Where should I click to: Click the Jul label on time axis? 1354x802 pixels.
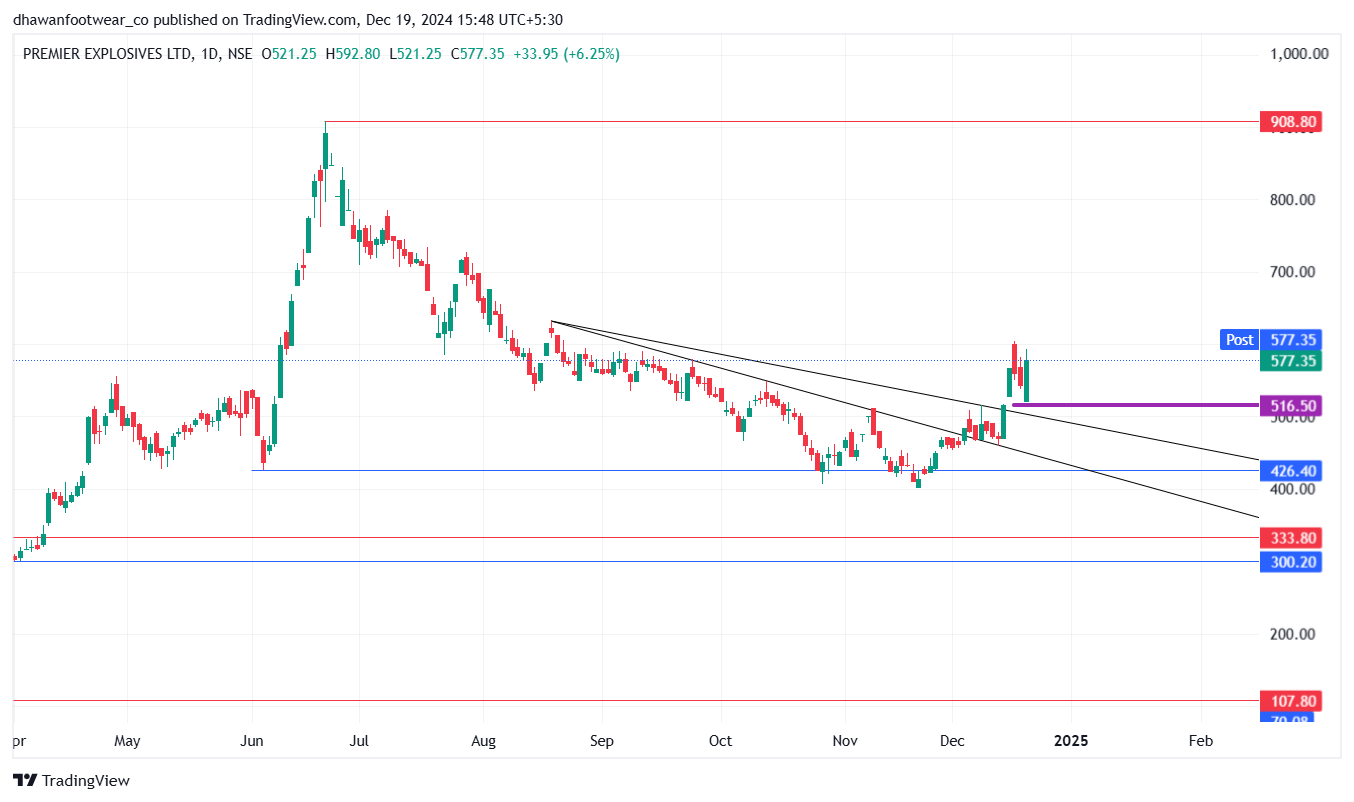point(360,741)
